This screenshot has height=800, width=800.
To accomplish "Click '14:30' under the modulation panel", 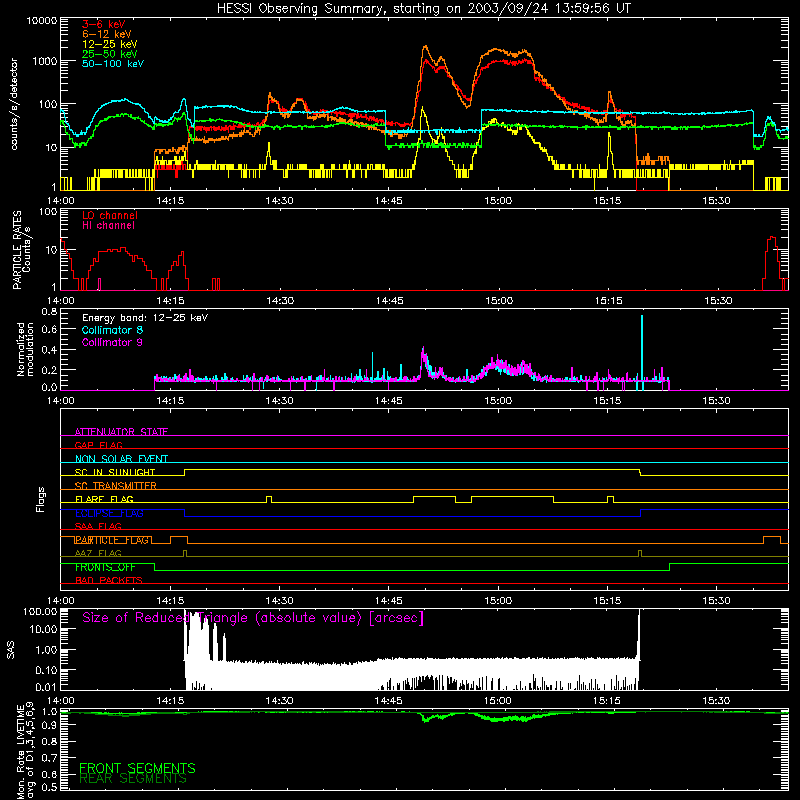I will pyautogui.click(x=279, y=401).
